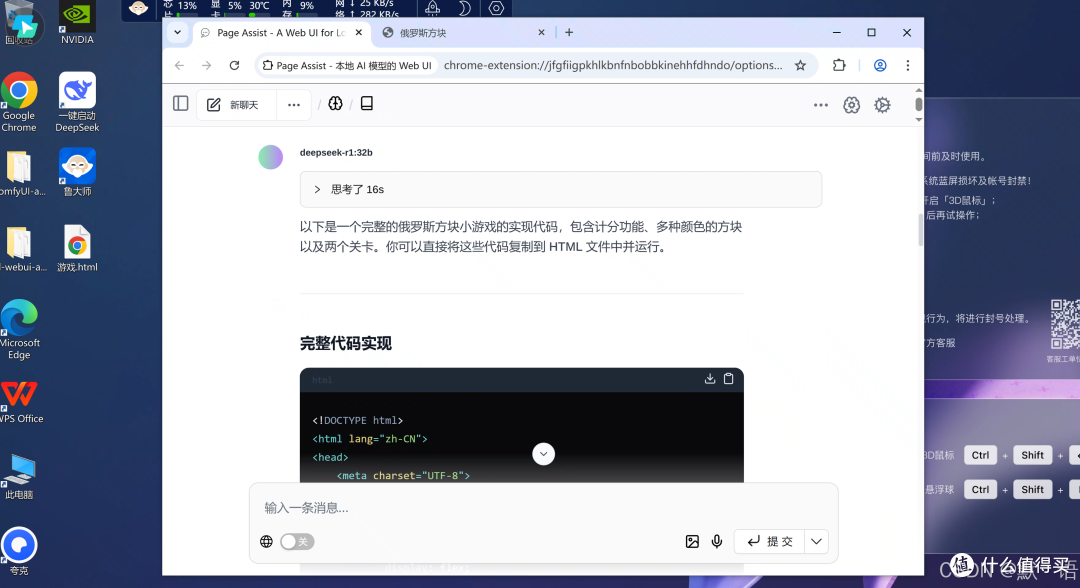Submit the message with 提交 button

tap(770, 542)
